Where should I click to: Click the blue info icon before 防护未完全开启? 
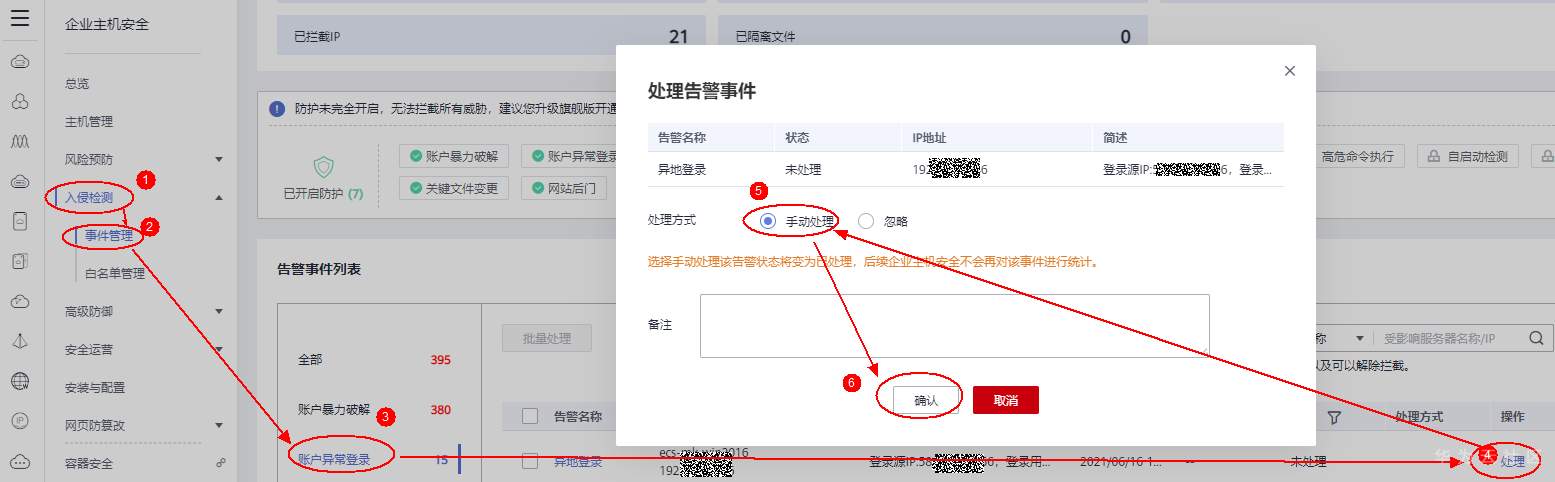click(277, 108)
